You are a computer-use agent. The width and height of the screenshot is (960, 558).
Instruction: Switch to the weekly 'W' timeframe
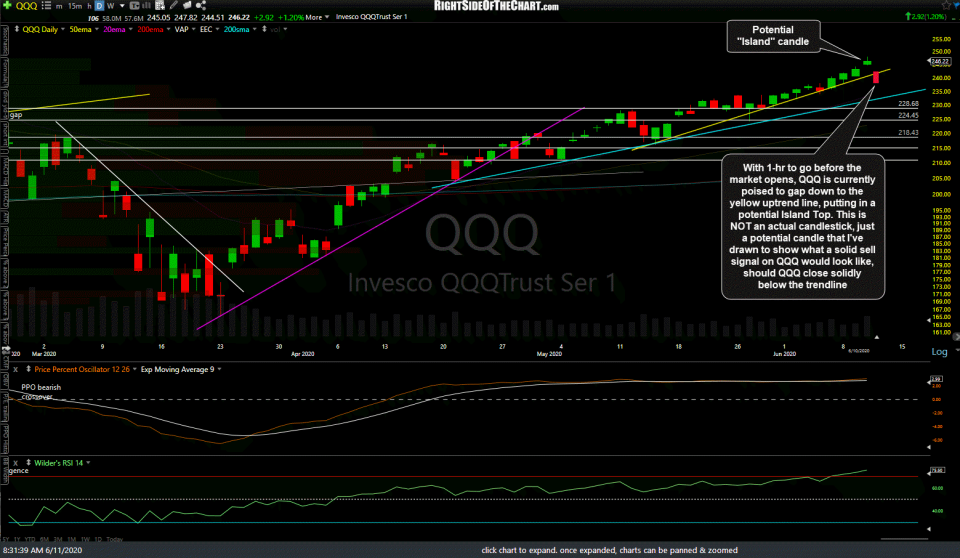111,6
